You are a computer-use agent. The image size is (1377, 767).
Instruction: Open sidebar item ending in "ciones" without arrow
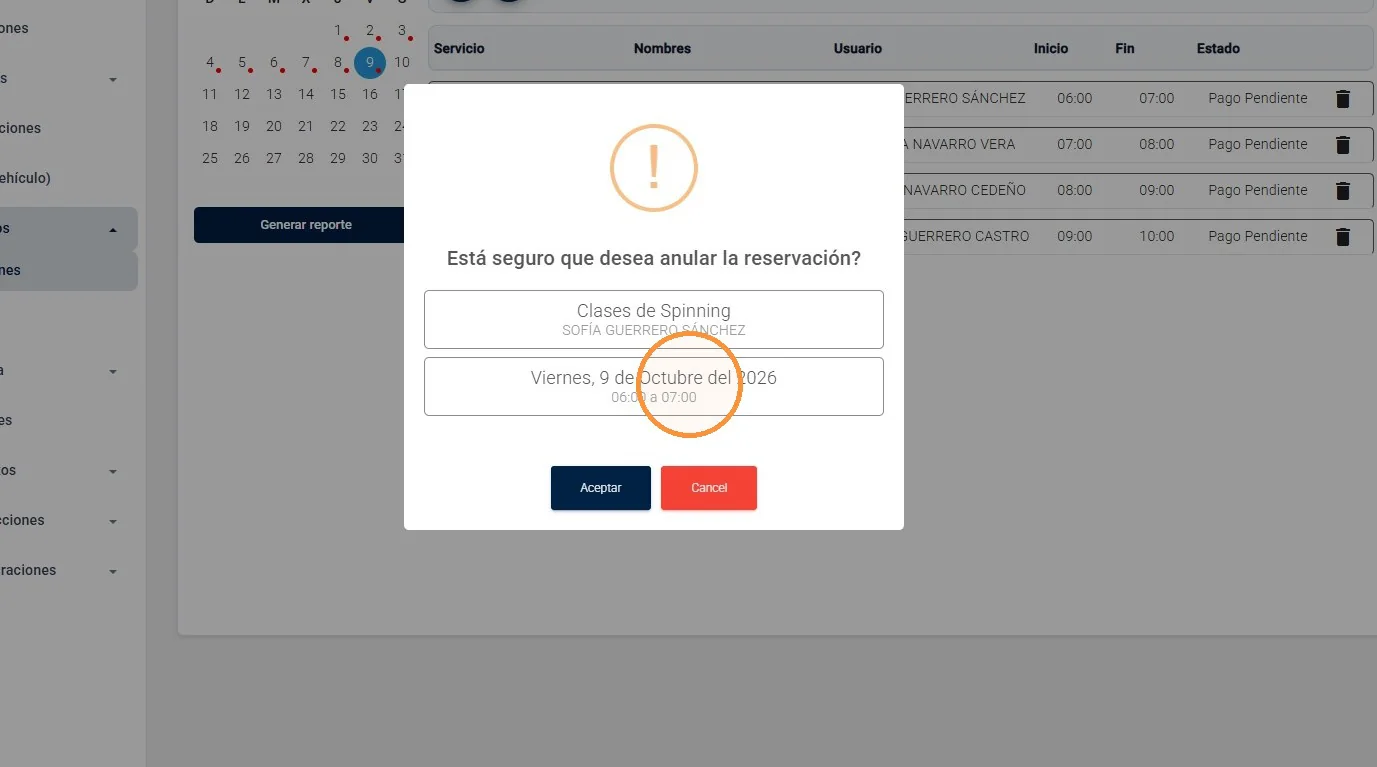click(22, 128)
